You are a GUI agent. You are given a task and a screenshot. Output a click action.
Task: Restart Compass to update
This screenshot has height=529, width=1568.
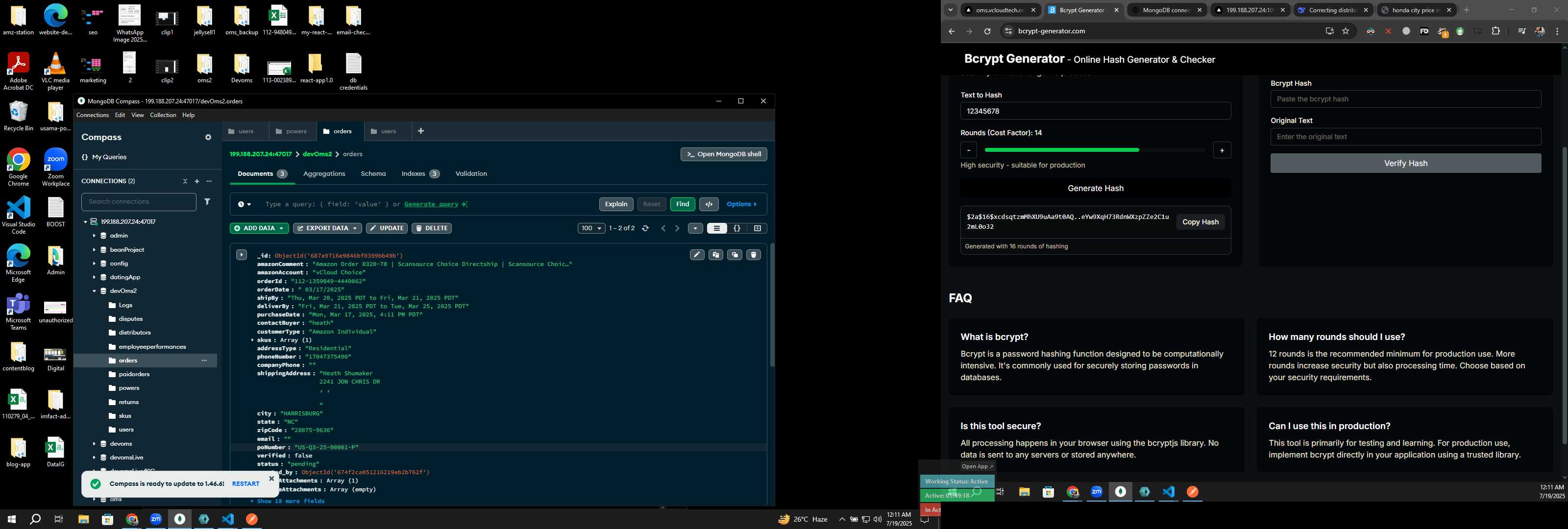(x=246, y=484)
